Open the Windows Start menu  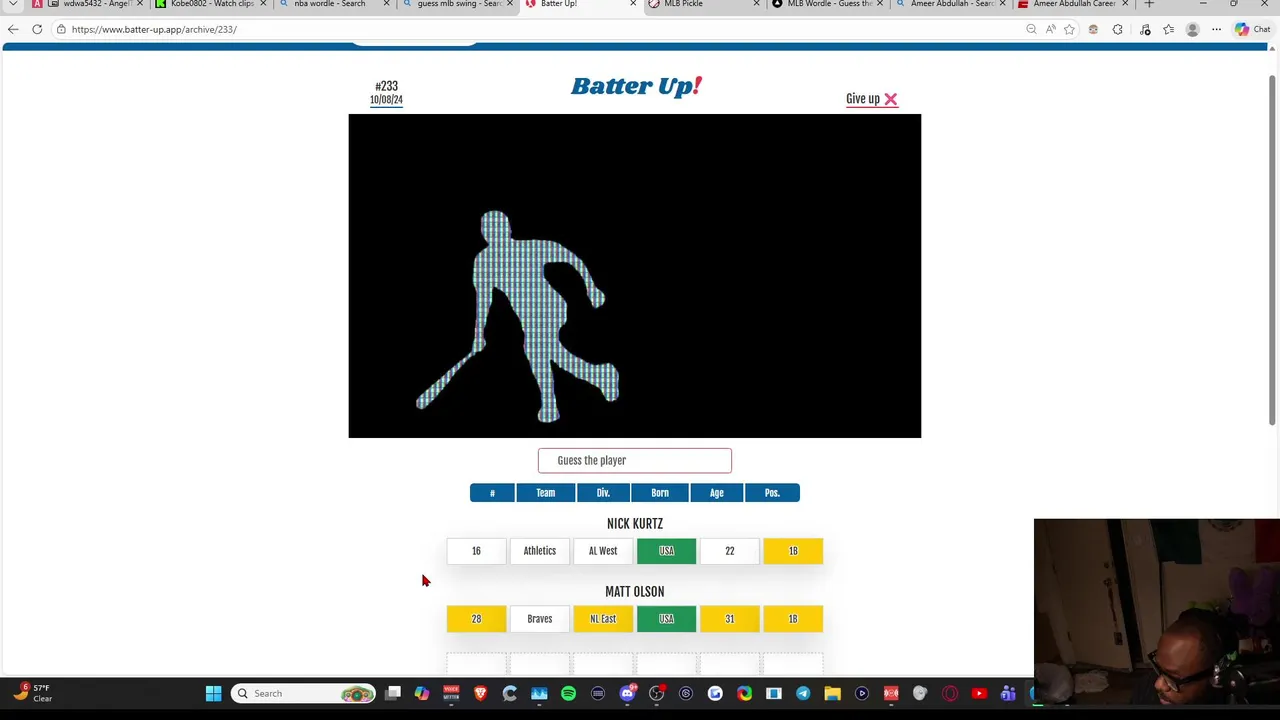point(213,693)
